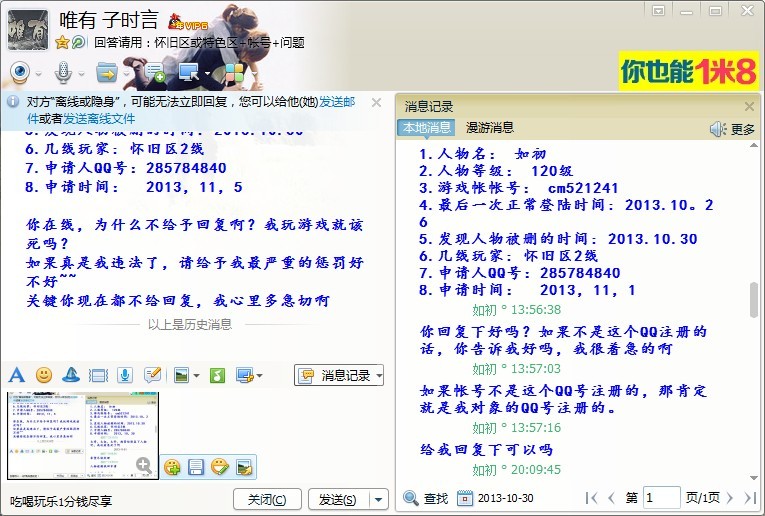Toggle the 消息记录 message history panel

tap(339, 375)
